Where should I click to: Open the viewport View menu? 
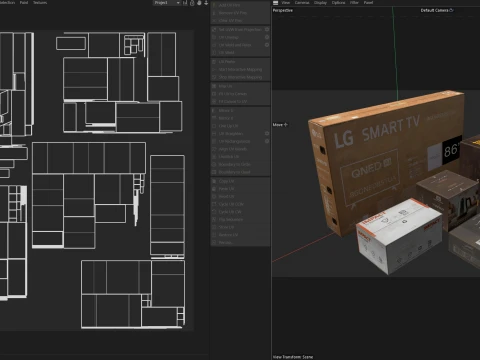click(x=286, y=3)
